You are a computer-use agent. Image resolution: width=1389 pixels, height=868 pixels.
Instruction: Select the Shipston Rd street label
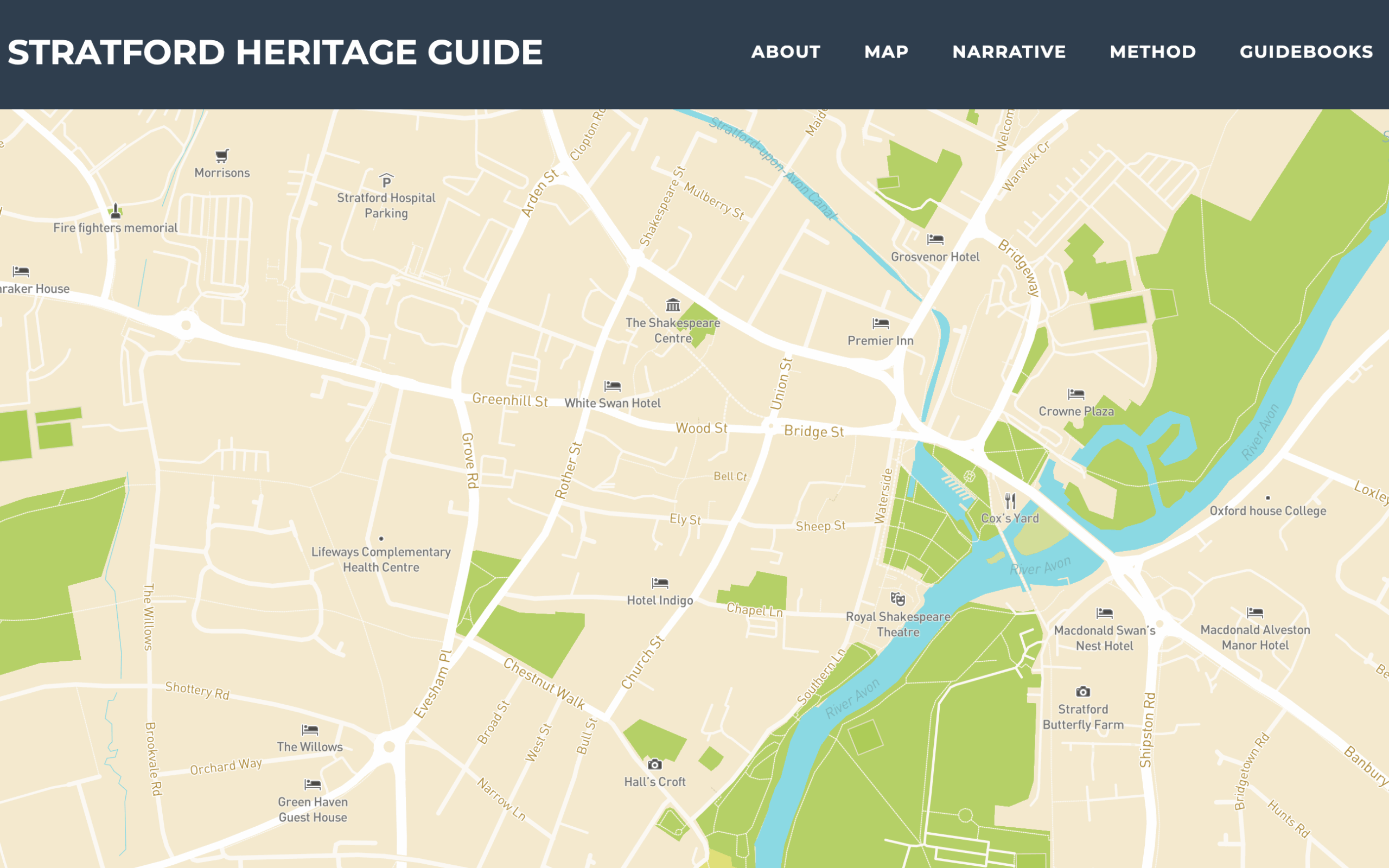1148,730
